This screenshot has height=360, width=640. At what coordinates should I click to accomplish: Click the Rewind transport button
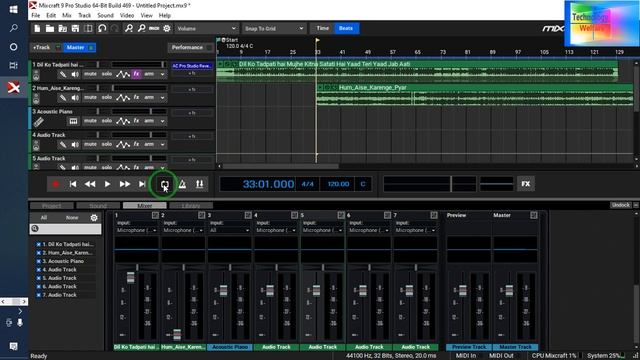click(90, 184)
